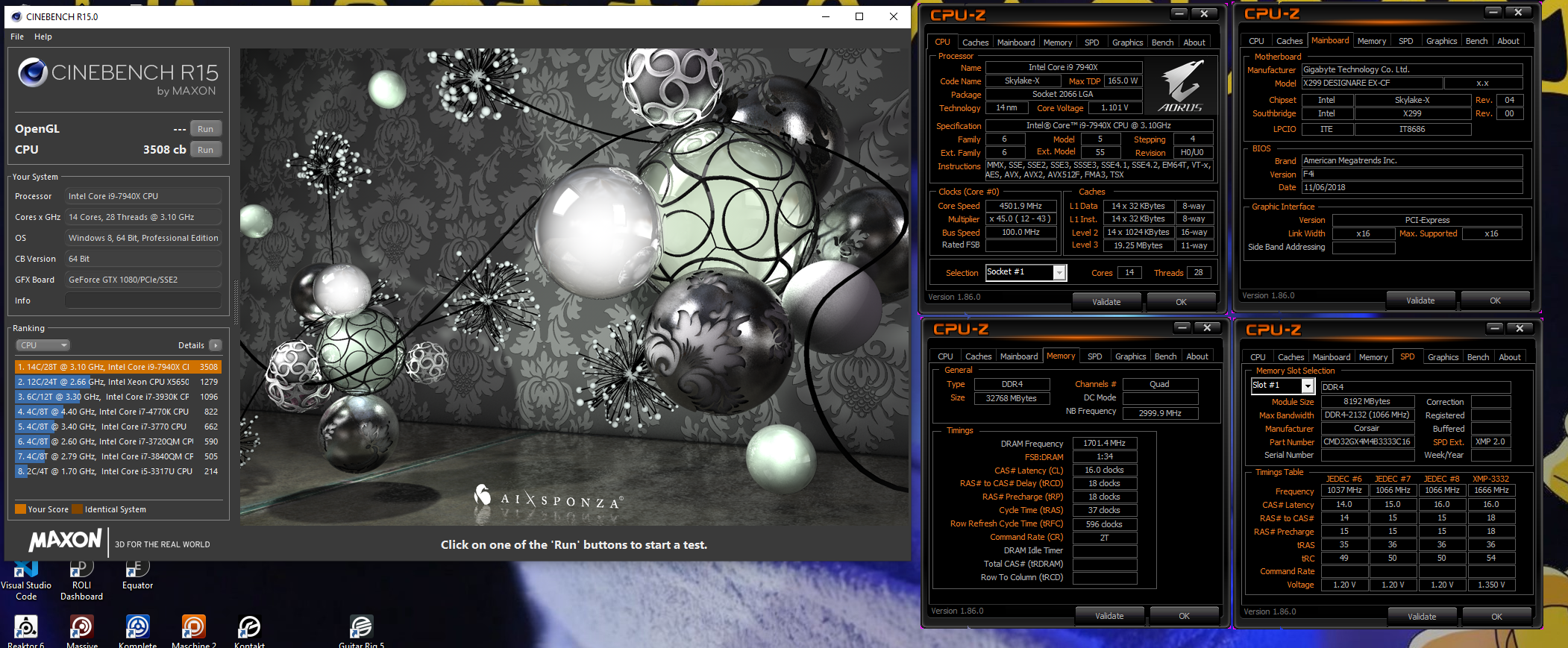Minimize the CPU-Z Memory window
This screenshot has height=648, width=1568.
pos(1182,327)
